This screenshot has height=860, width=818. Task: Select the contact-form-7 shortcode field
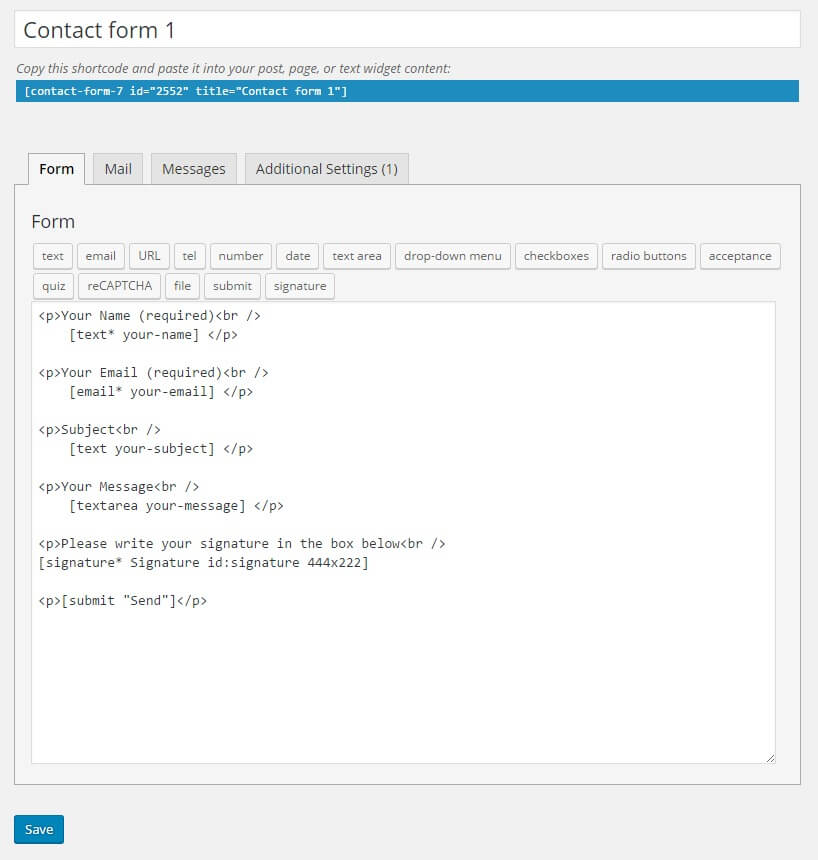click(x=407, y=91)
